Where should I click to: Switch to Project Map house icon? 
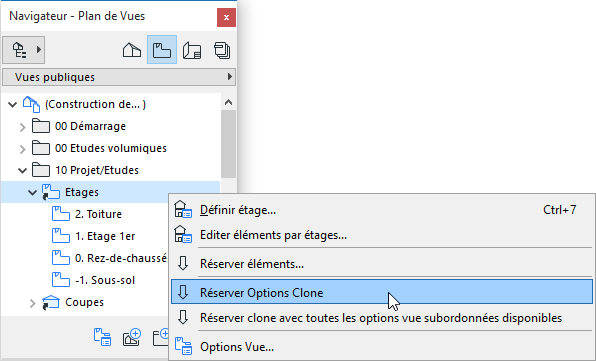(132, 50)
